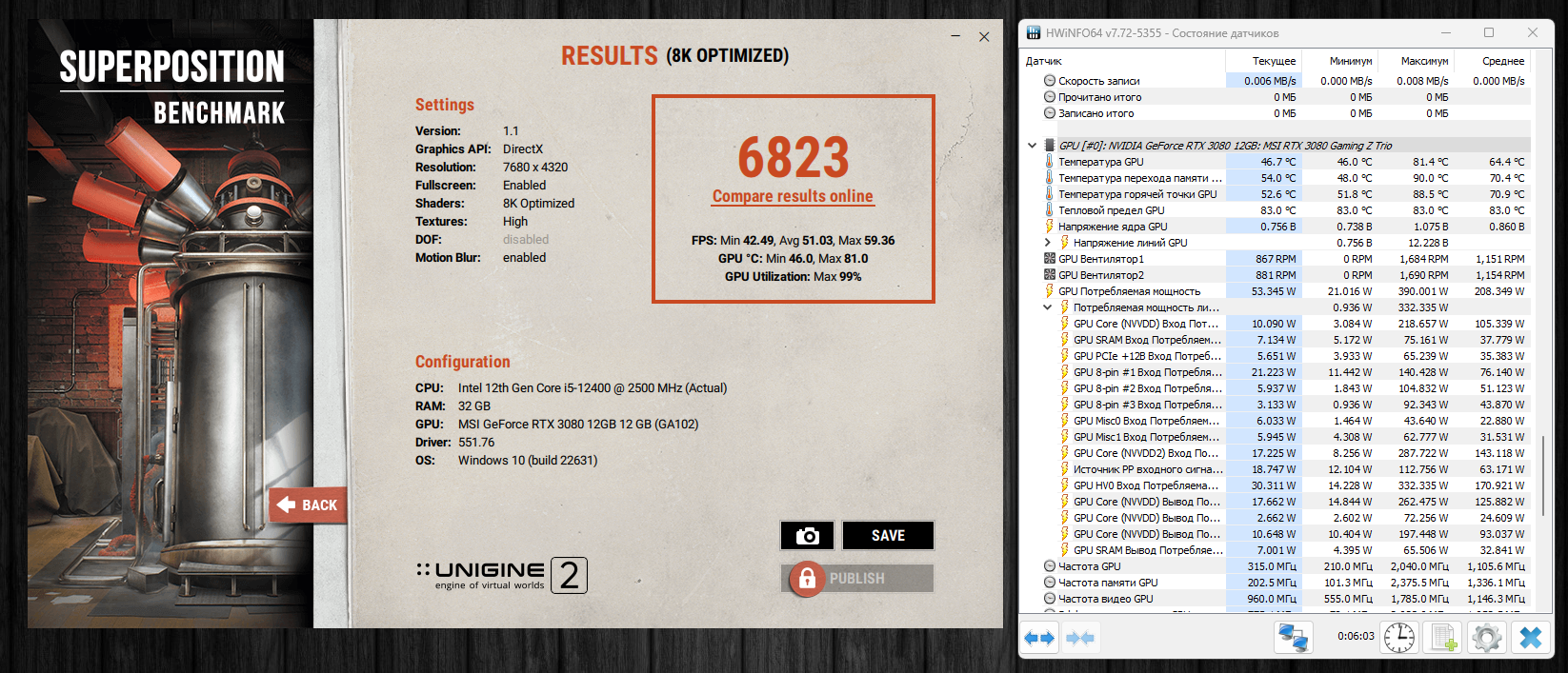Select the GPU HV0 Вход row
This screenshot has height=673, width=1568.
[x=1275, y=485]
